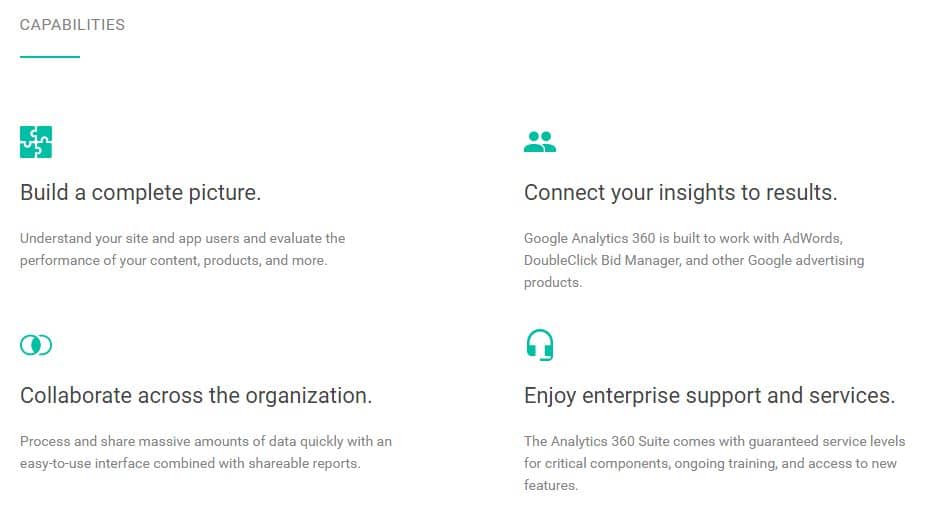The height and width of the screenshot is (516, 925).
Task: Click the green puzzle piece icon
Action: 36,142
